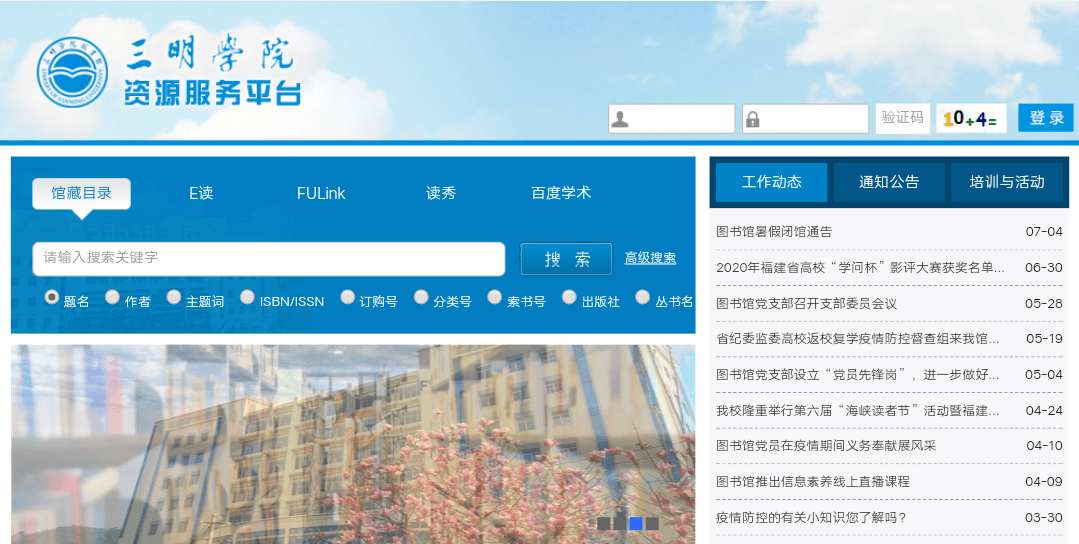This screenshot has width=1079, height=544.
Task: Click the date 06-30
Action: click(x=1044, y=268)
